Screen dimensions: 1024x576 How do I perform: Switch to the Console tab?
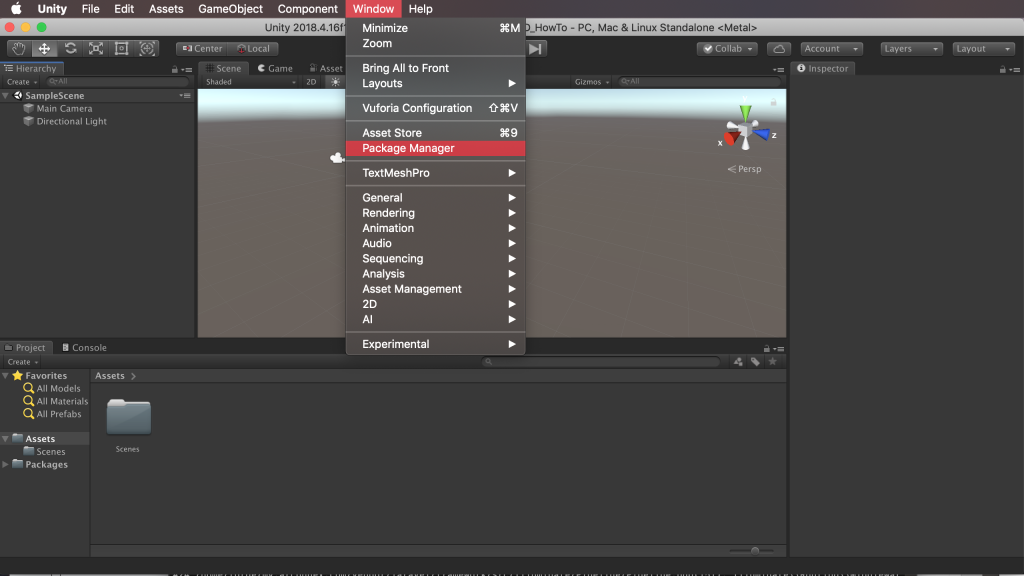(84, 347)
